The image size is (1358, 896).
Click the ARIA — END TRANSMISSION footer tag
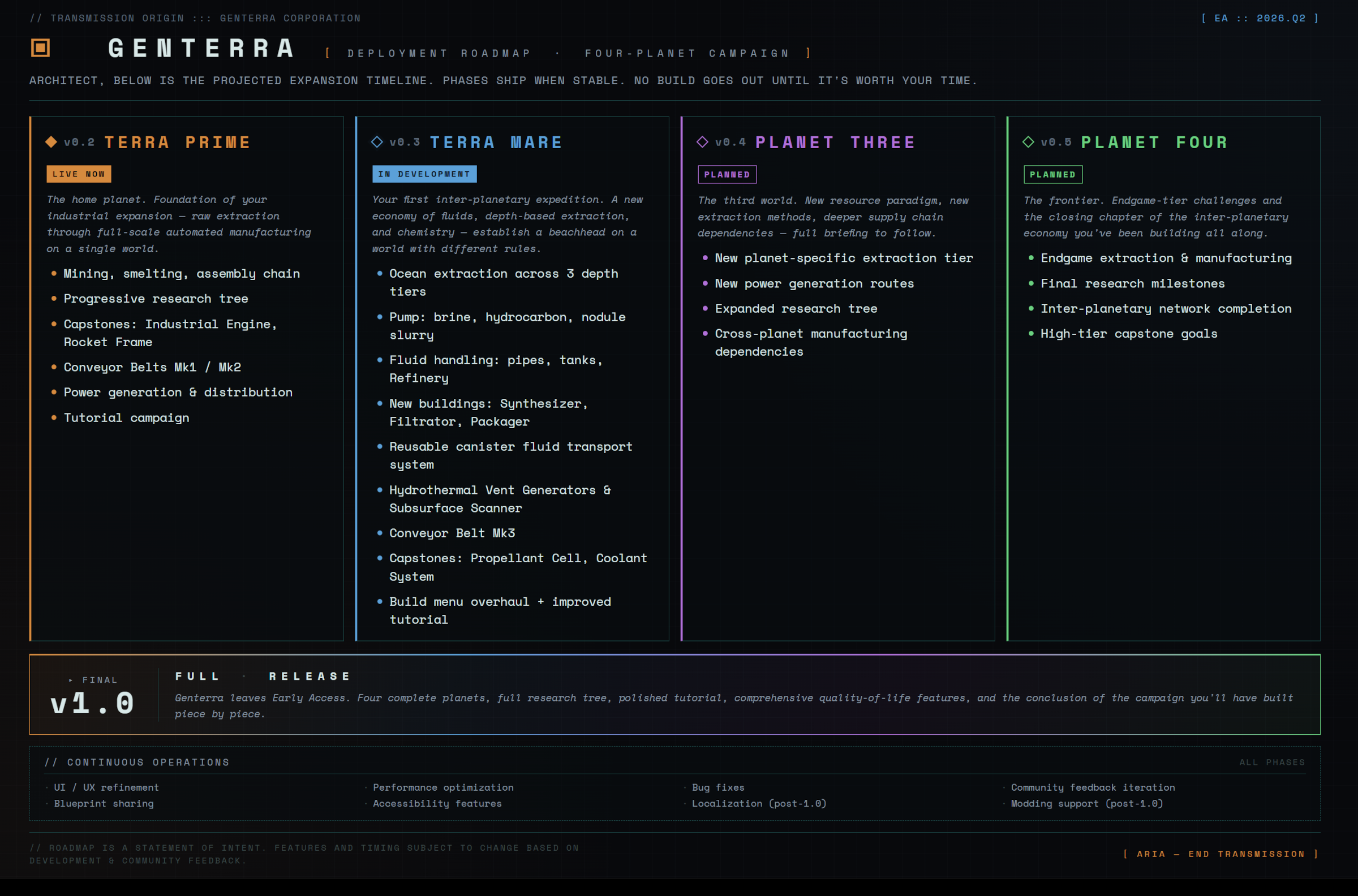[1221, 854]
